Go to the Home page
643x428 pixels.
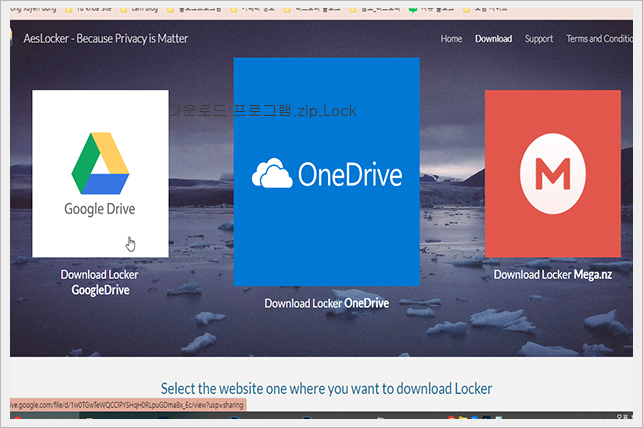[451, 39]
